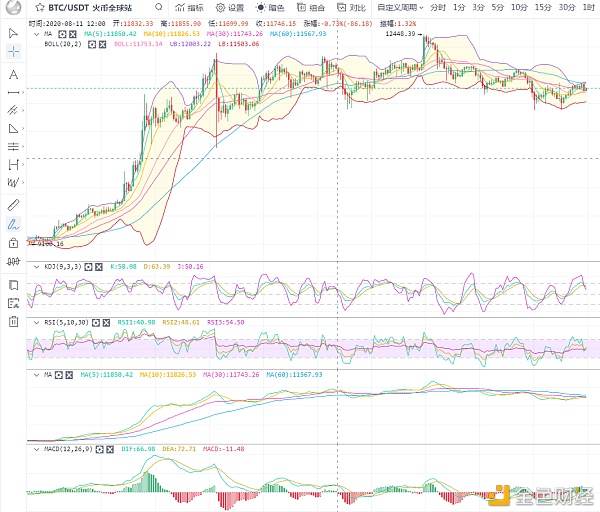600x512 pixels.
Task: Switch to the 分时 timeframe
Action: pos(438,7)
